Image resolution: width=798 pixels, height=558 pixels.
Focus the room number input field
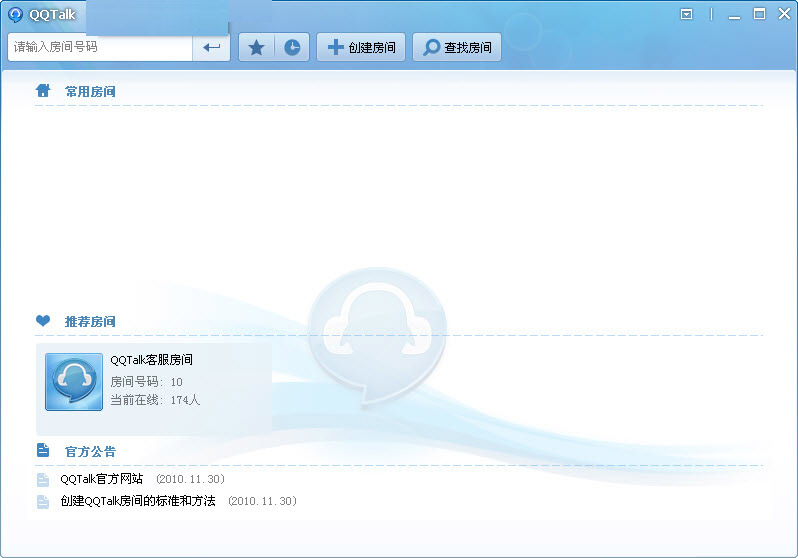click(x=100, y=47)
